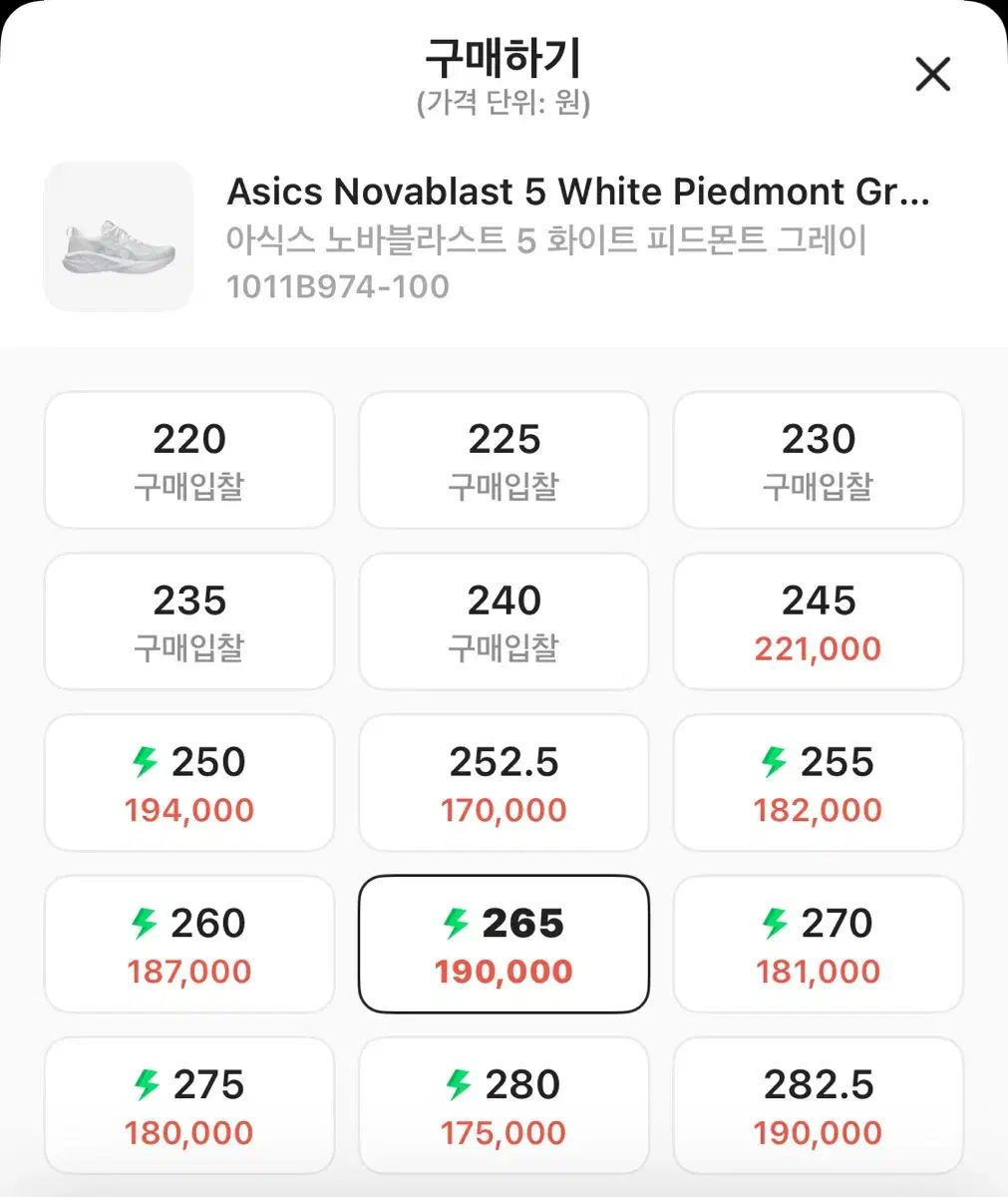
Task: Tap the lightning icon on size 265
Action: [457, 924]
